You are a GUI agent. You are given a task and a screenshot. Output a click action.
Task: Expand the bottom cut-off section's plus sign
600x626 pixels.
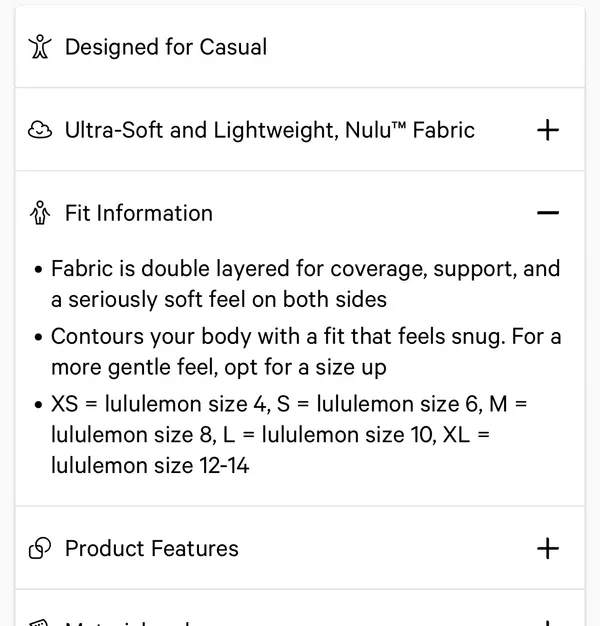coord(548,623)
